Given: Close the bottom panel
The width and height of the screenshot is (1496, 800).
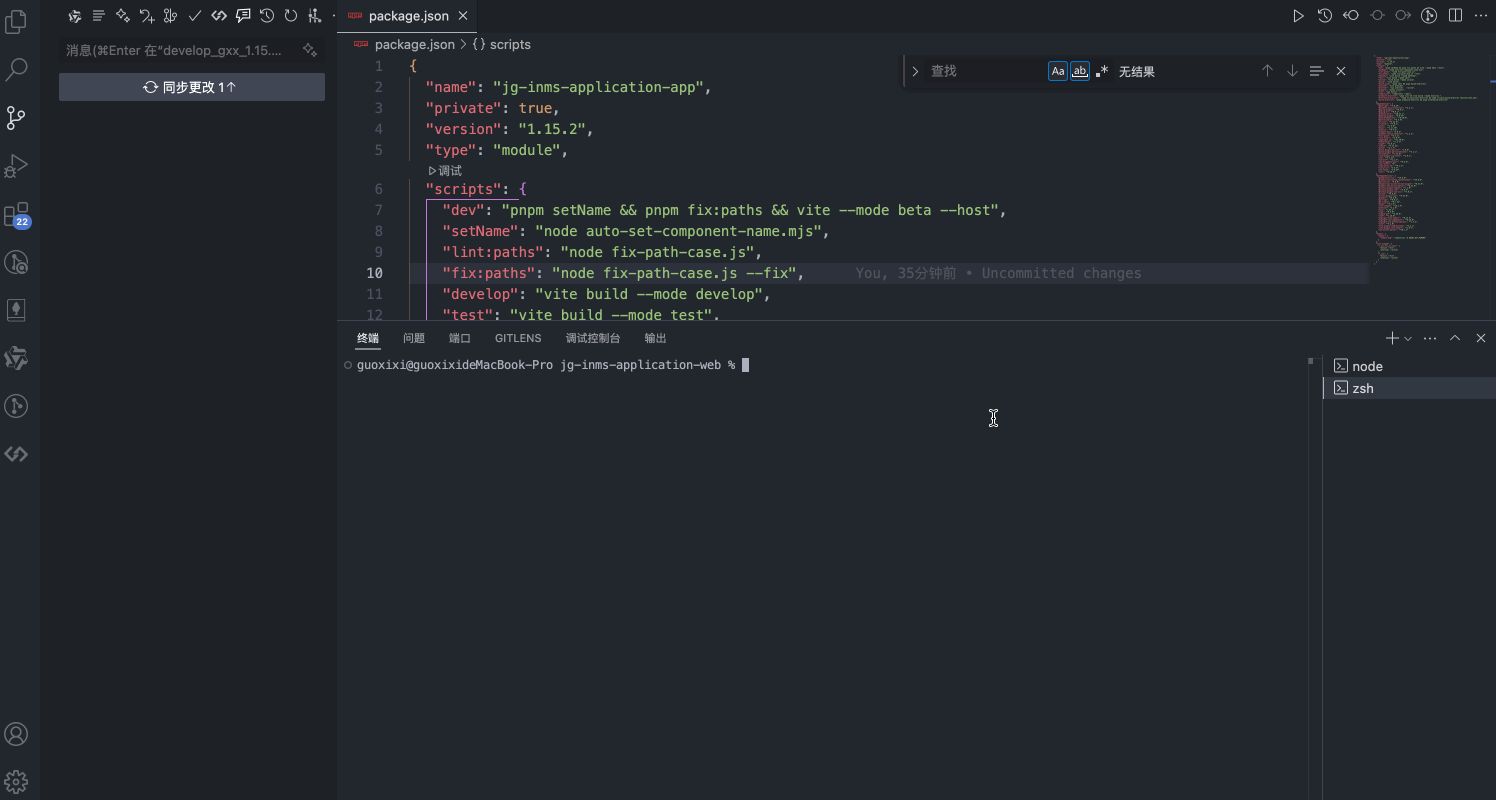Looking at the screenshot, I should [x=1481, y=339].
